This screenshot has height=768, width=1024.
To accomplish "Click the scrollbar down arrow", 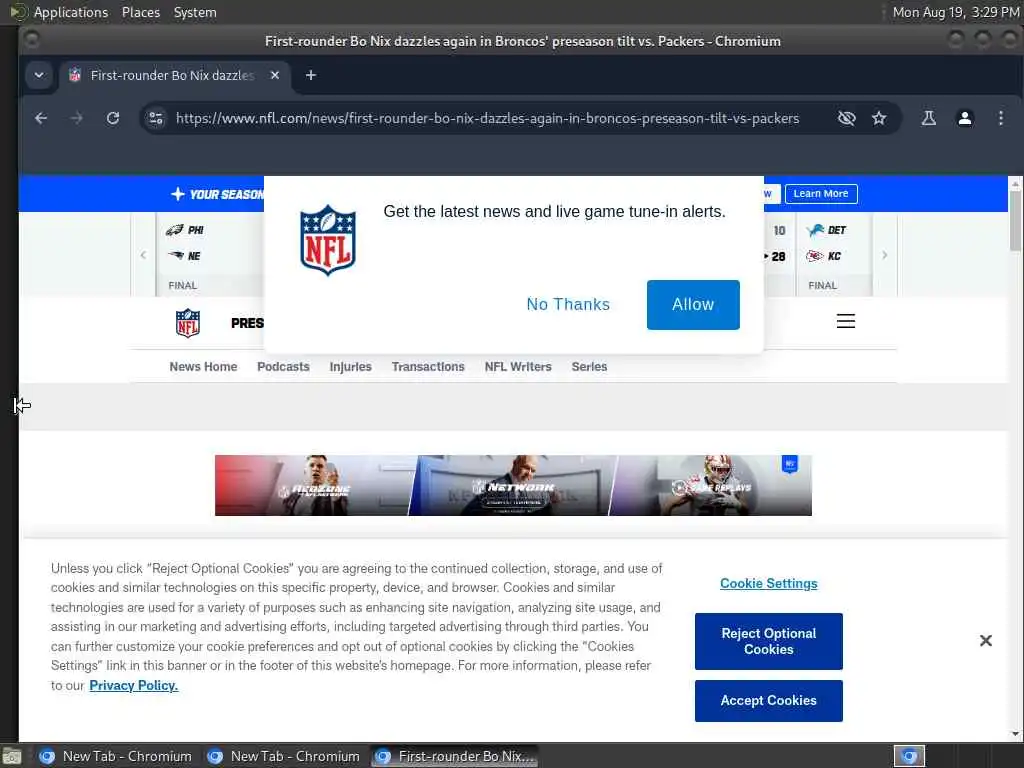I will click(1015, 734).
